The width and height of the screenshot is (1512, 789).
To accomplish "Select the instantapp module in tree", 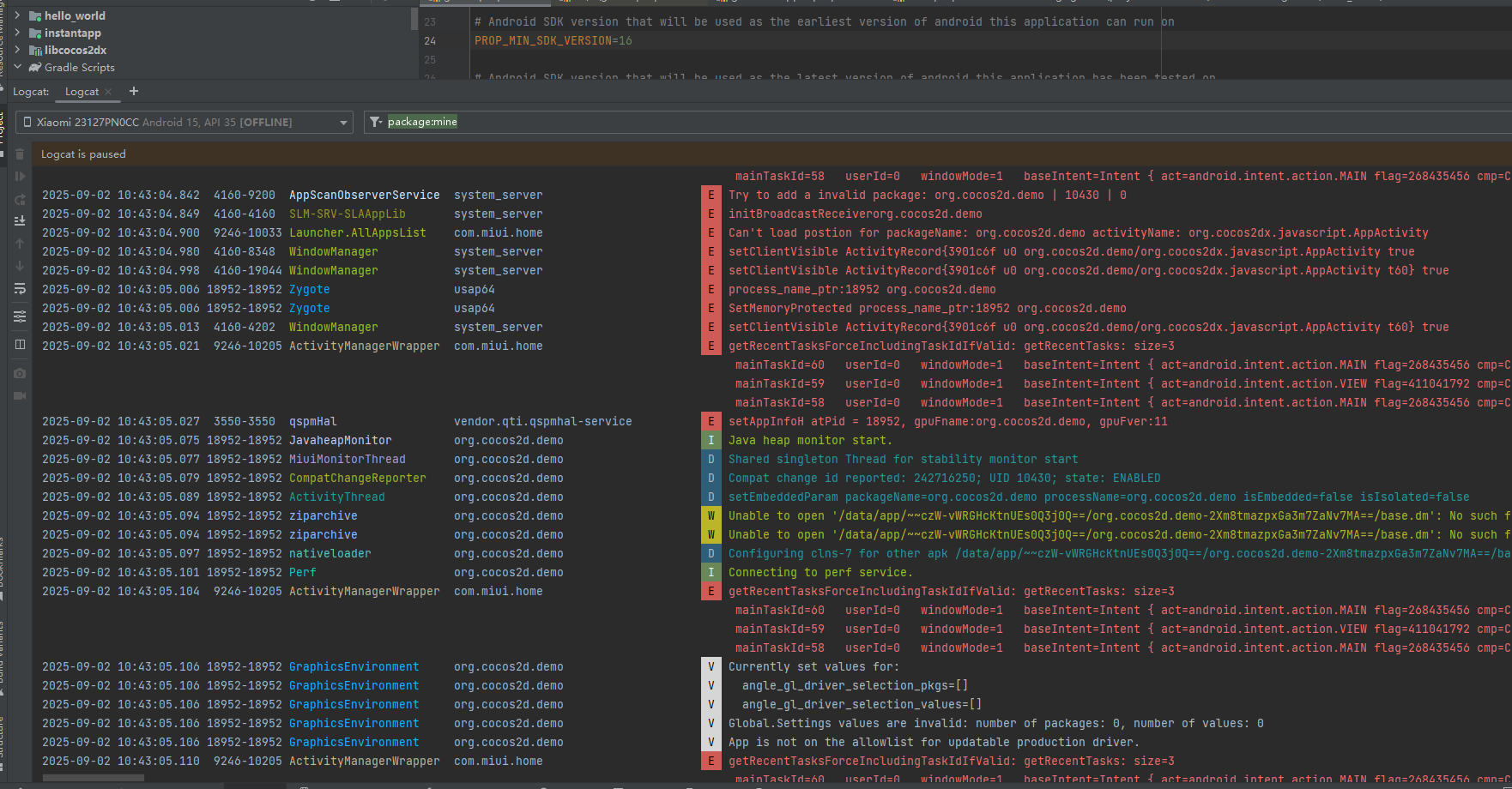I will (x=72, y=33).
